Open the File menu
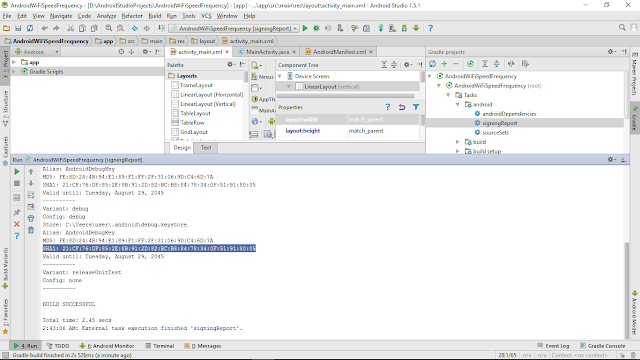The image size is (640, 360). pos(7,16)
